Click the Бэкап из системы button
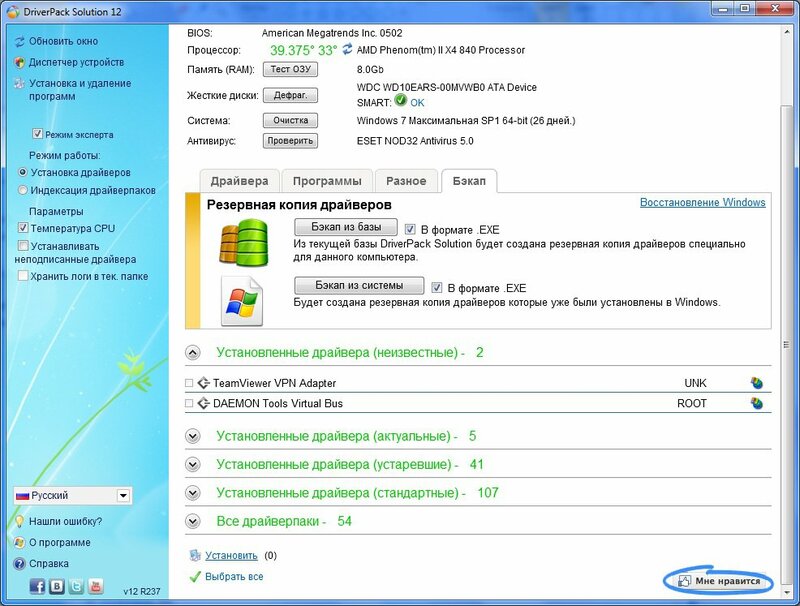 pos(359,286)
